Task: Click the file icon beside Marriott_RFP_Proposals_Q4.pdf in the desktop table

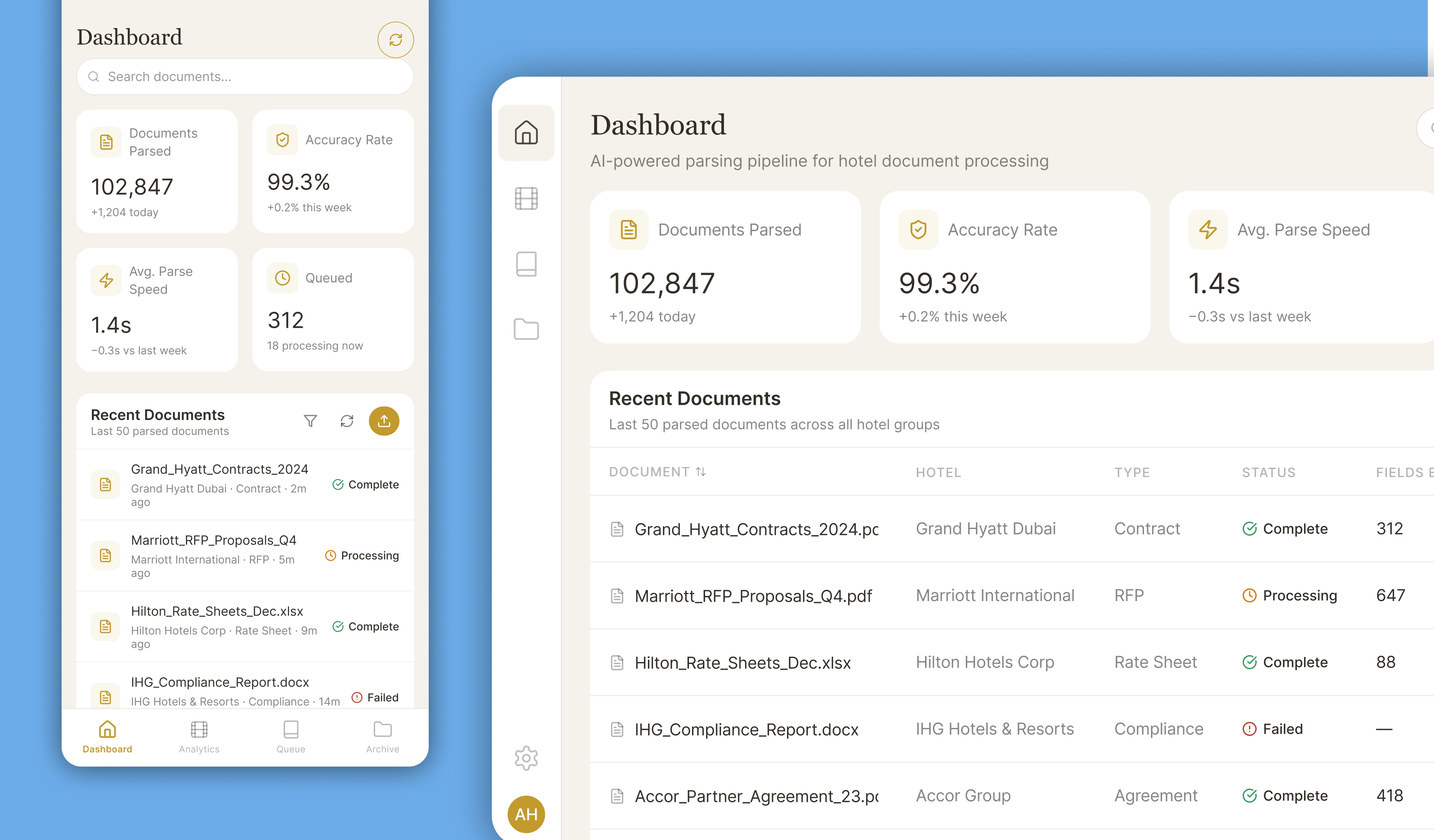Action: click(617, 595)
